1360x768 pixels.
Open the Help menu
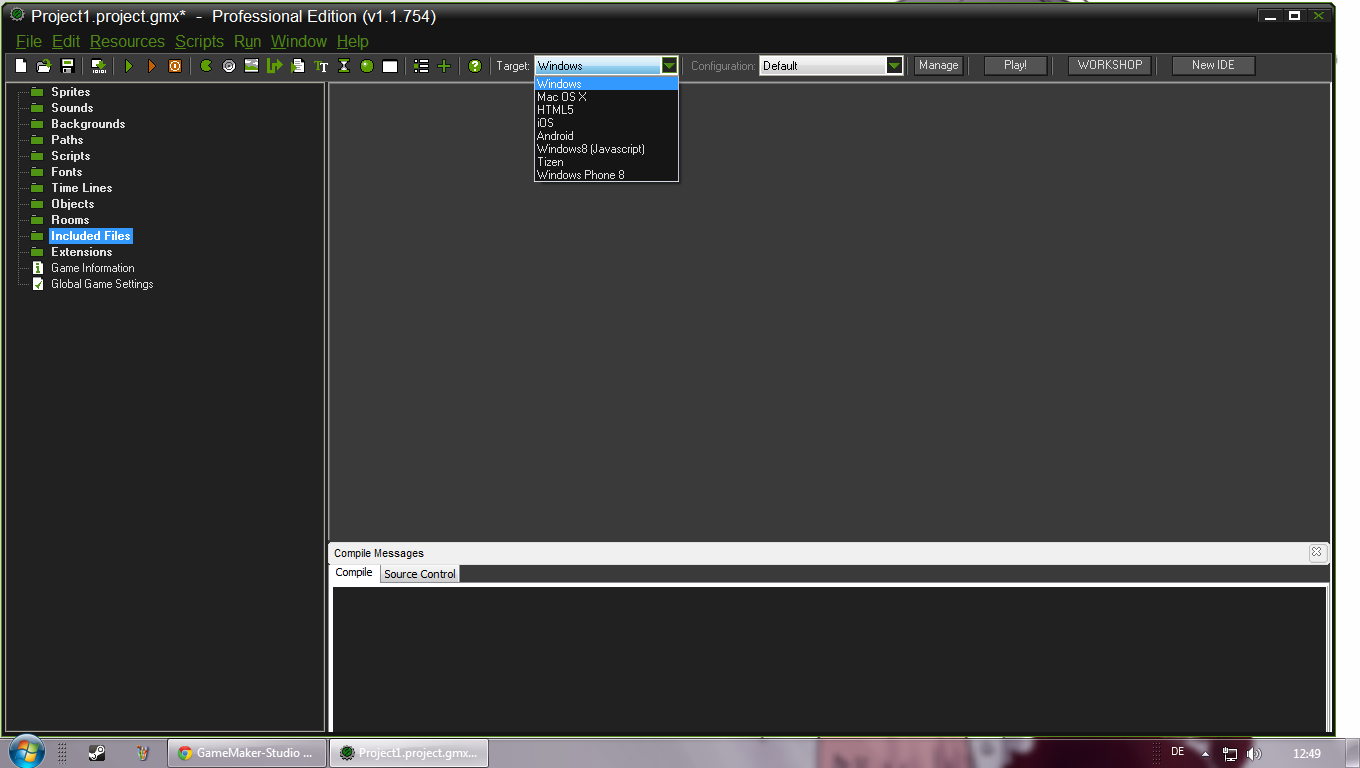pyautogui.click(x=353, y=41)
